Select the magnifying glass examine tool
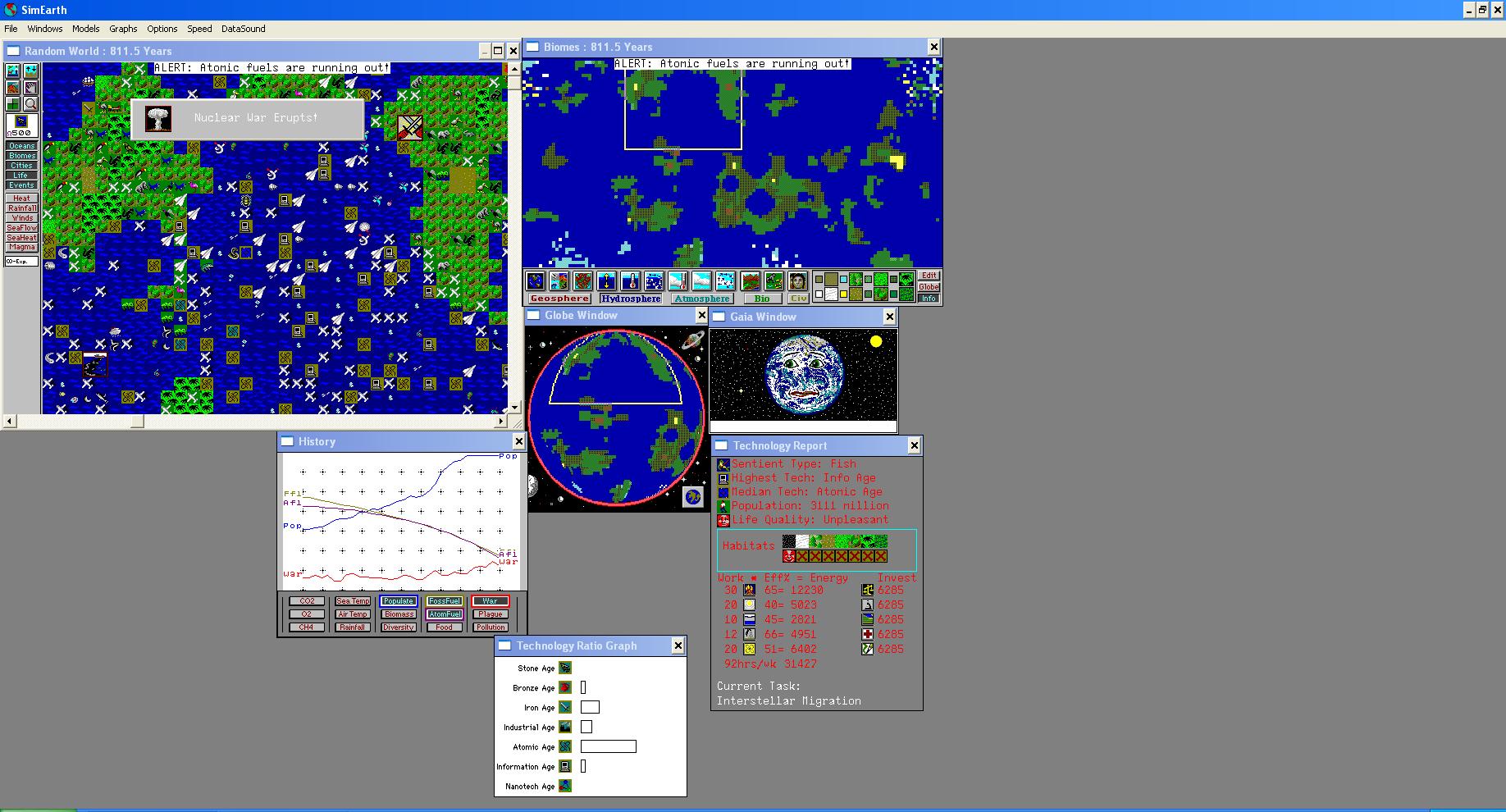The image size is (1506, 812). [x=30, y=104]
